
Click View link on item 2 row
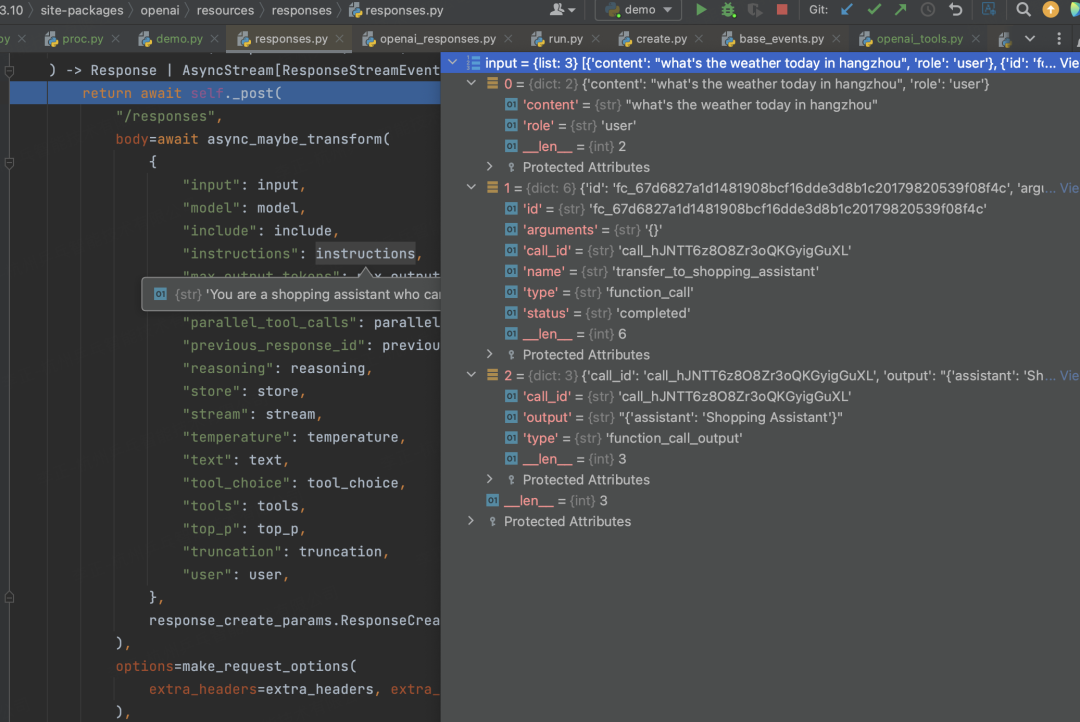(x=1068, y=376)
